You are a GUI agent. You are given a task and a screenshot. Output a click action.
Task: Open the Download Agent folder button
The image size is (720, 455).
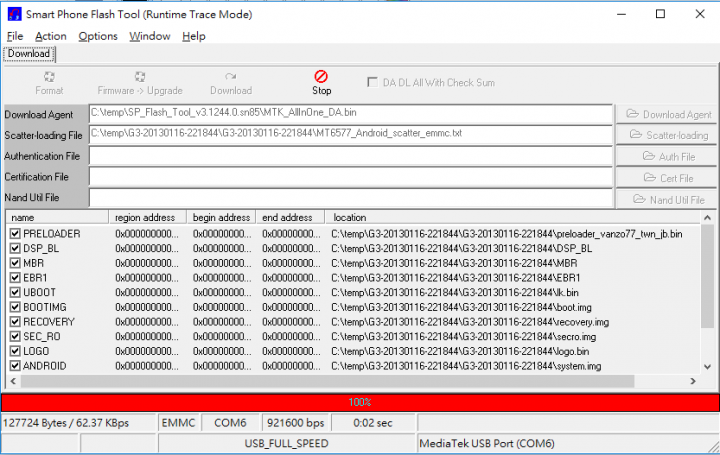[x=666, y=114]
